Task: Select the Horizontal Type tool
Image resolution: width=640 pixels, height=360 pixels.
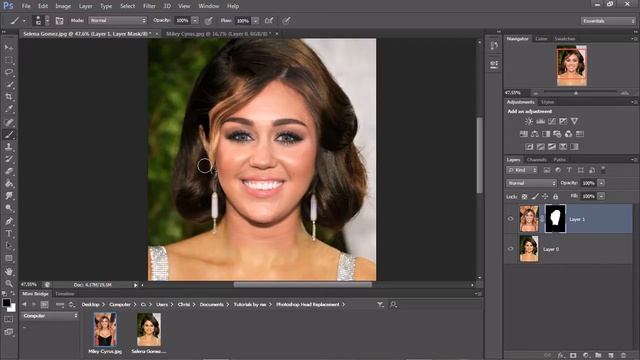Action: (9, 234)
